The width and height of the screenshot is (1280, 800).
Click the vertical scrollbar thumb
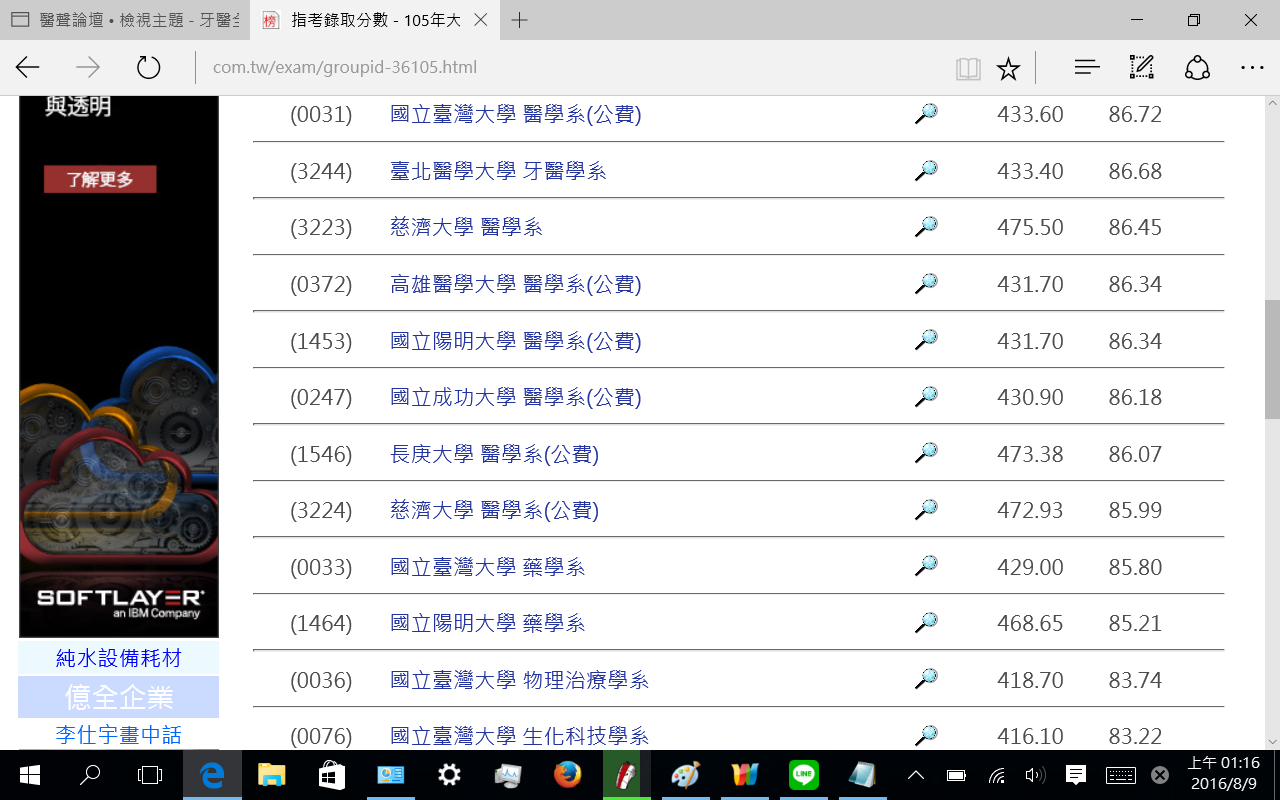1272,359
